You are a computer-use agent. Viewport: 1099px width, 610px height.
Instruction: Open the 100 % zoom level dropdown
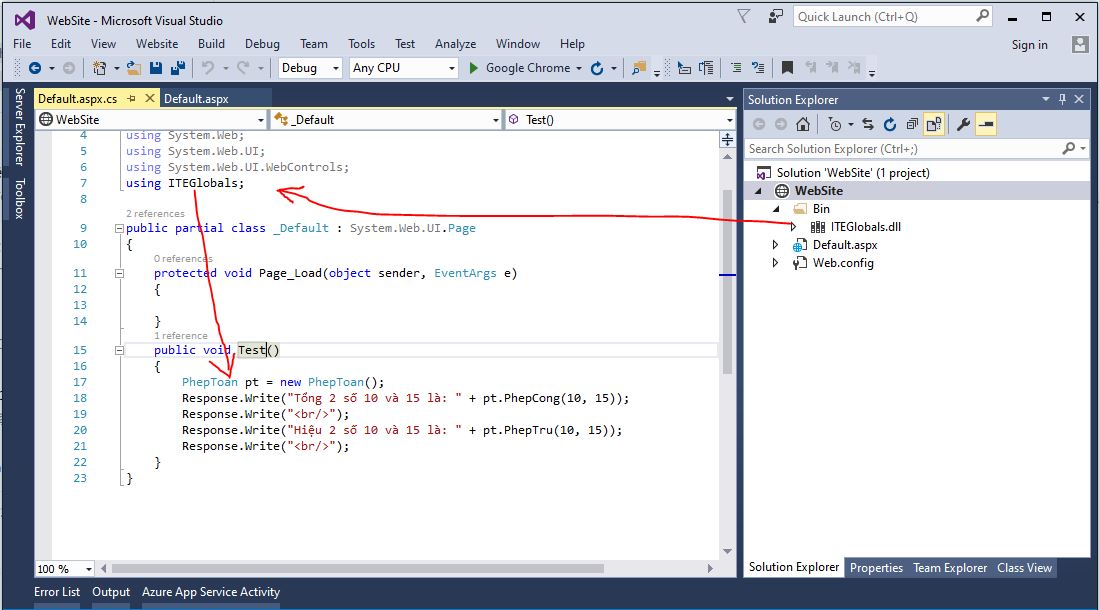[65, 569]
